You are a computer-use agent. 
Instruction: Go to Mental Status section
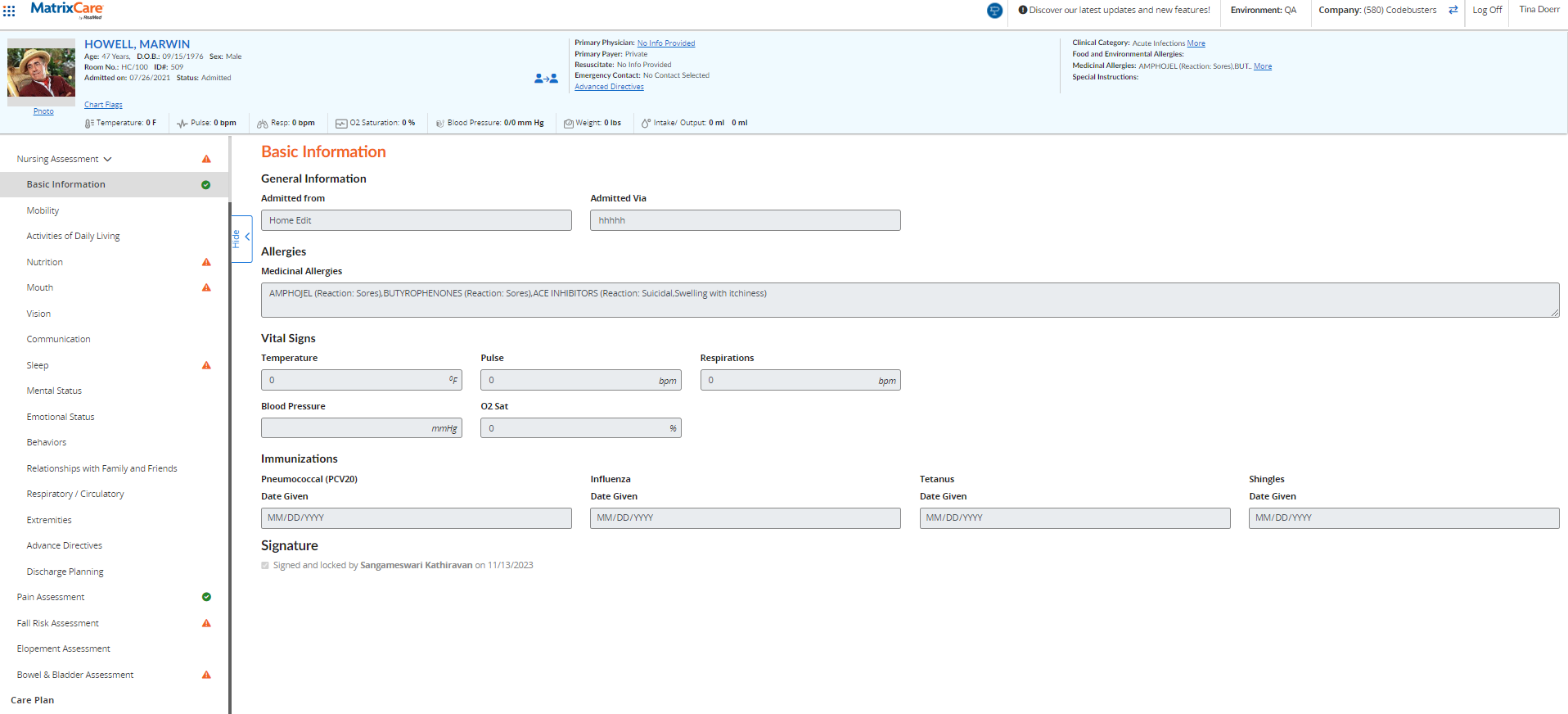pyautogui.click(x=54, y=391)
